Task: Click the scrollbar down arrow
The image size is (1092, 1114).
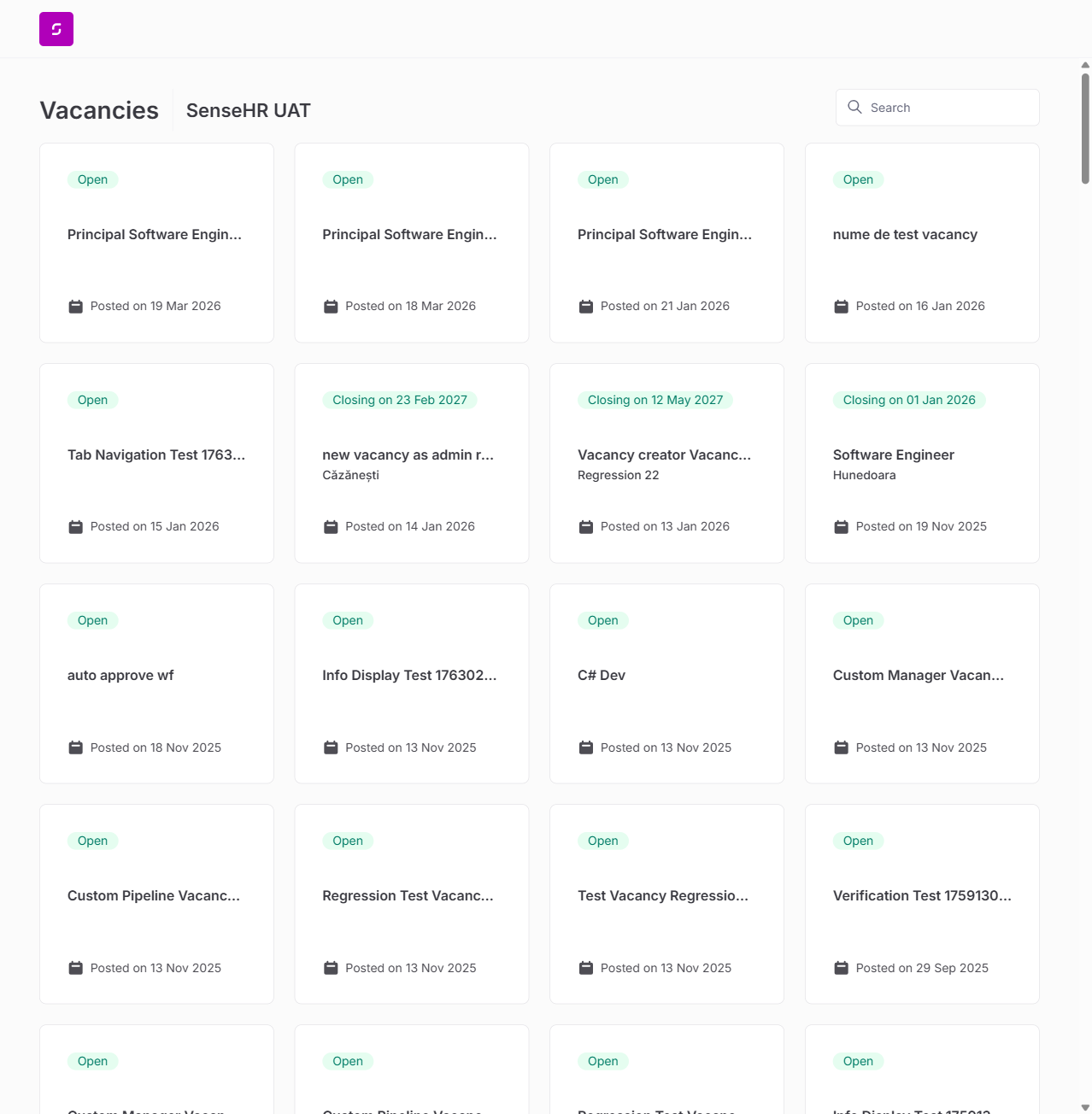Action: 1085,1107
